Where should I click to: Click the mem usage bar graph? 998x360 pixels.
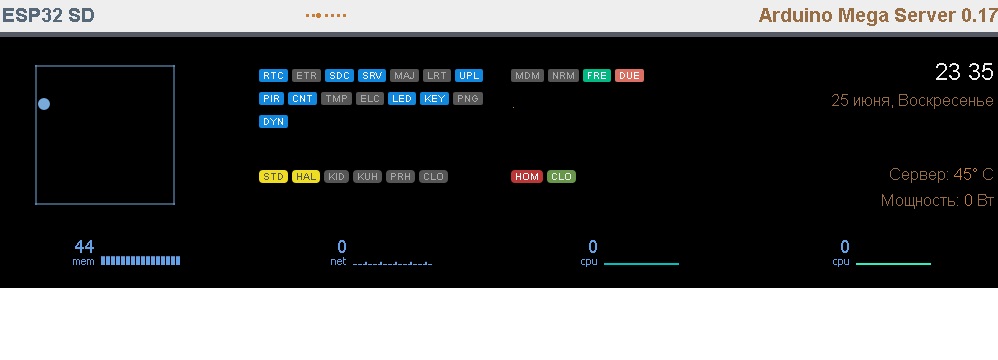tap(141, 261)
